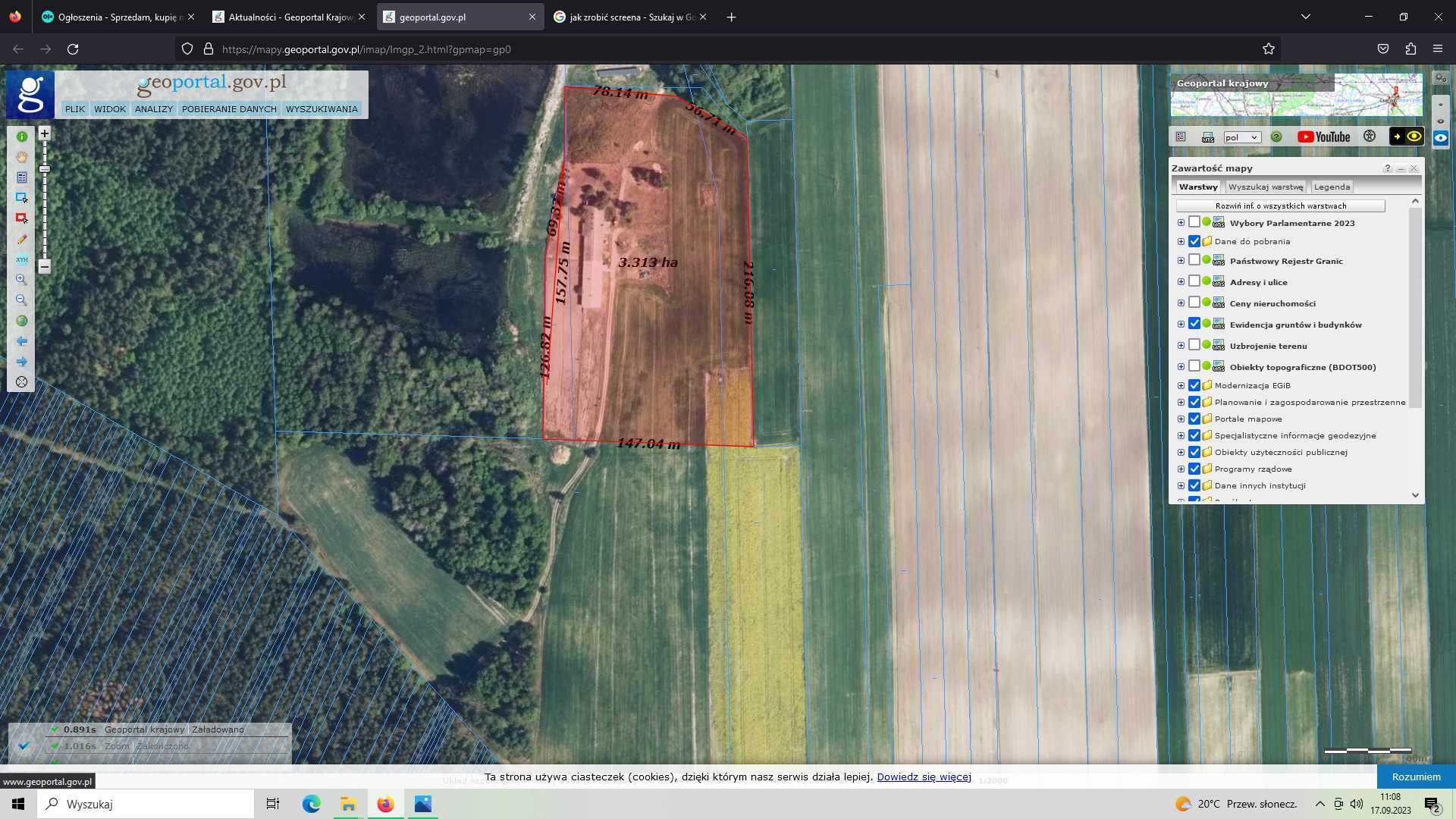Toggle Wybory Parlamentarne 2023 layer checkbox

pyautogui.click(x=1194, y=222)
